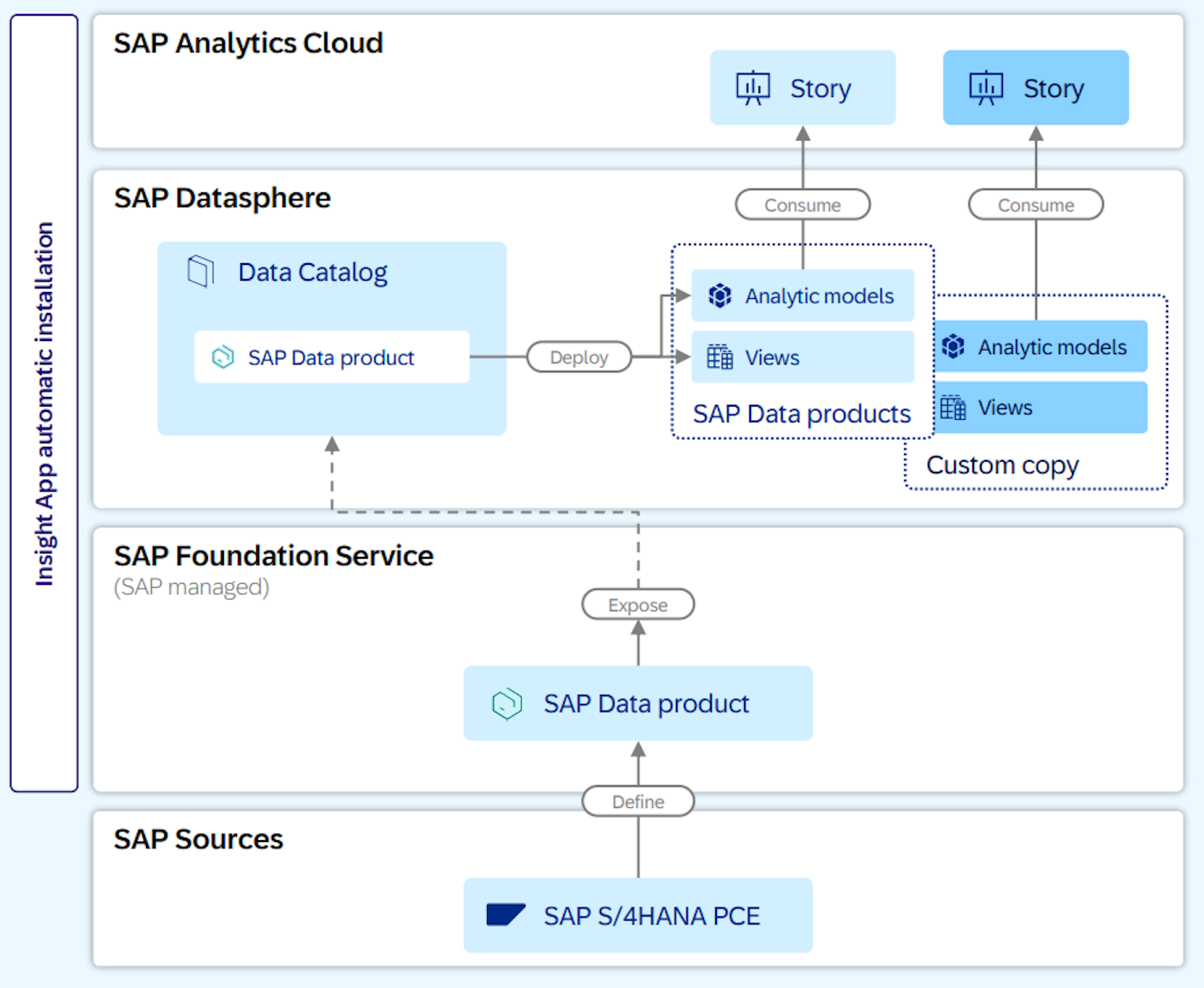
Task: Click 'Analytic models' text in Custom copy group
Action: tap(1052, 346)
